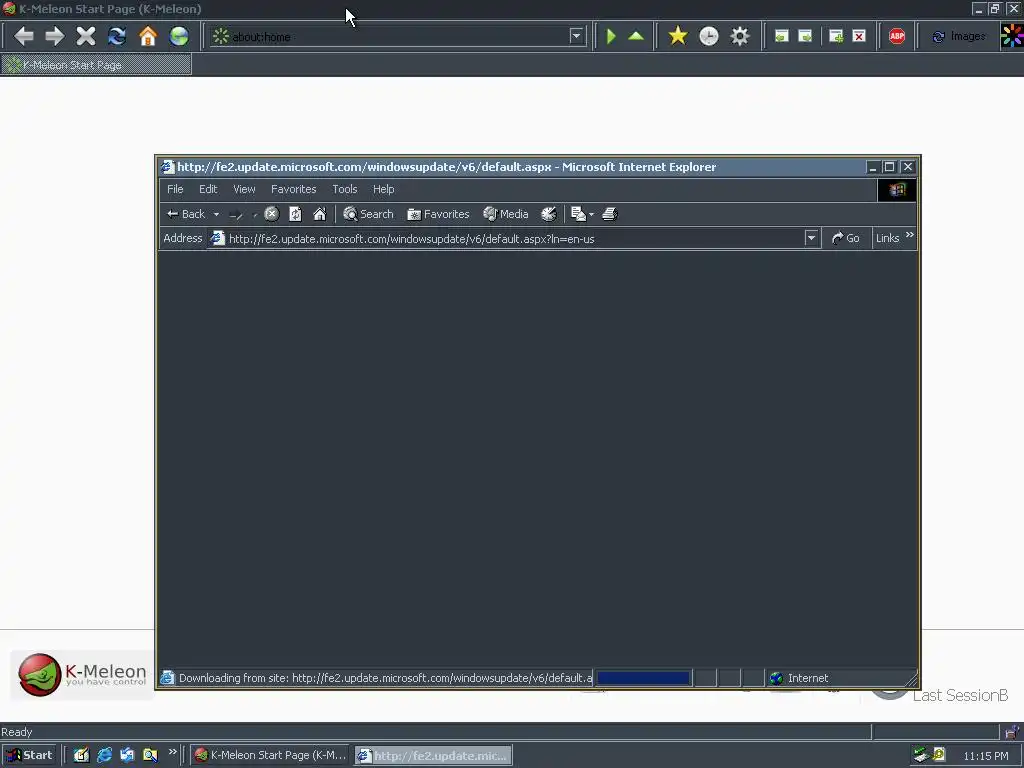
Task: Click the 11:15 PM taskbar clock
Action: 986,756
